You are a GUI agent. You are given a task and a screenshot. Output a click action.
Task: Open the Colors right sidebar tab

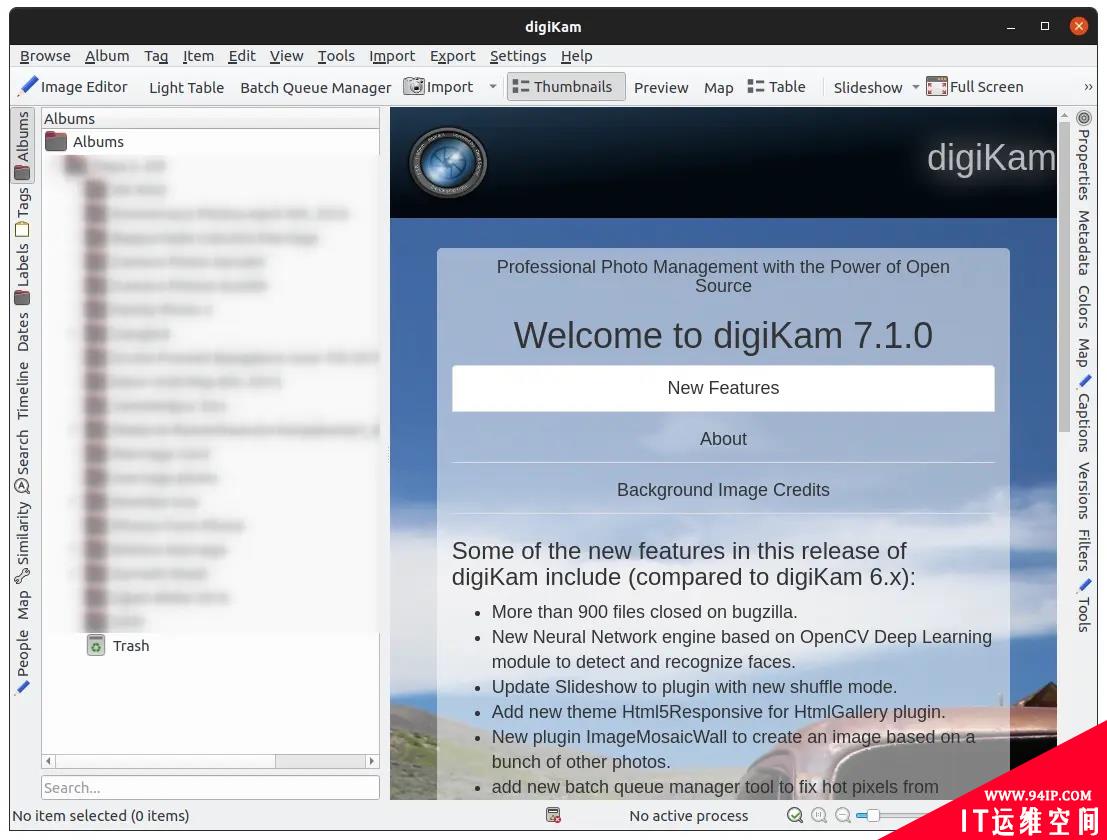(1084, 307)
